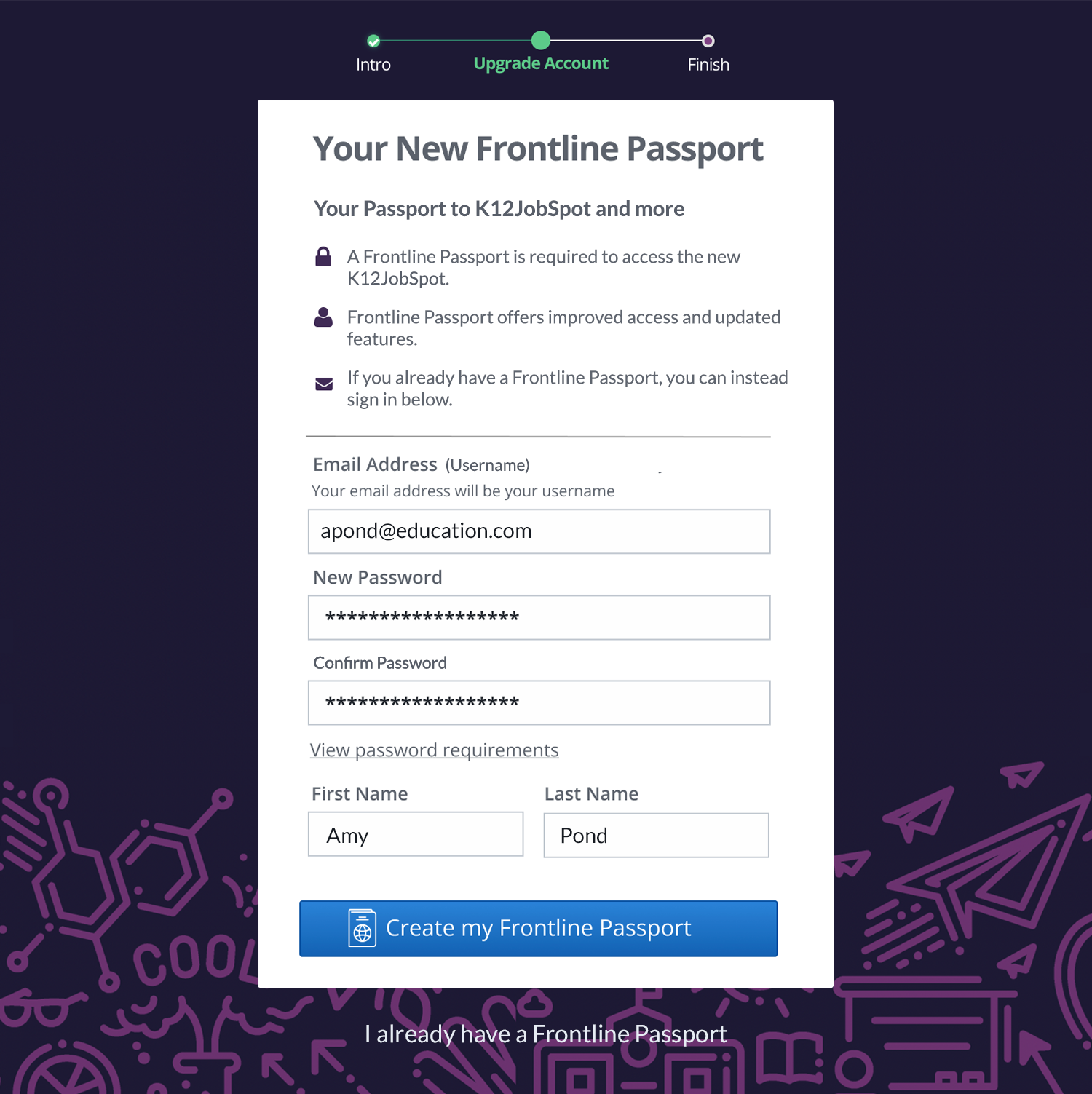Click the Confirm Password field
Image resolution: width=1092 pixels, height=1094 pixels.
coord(539,702)
